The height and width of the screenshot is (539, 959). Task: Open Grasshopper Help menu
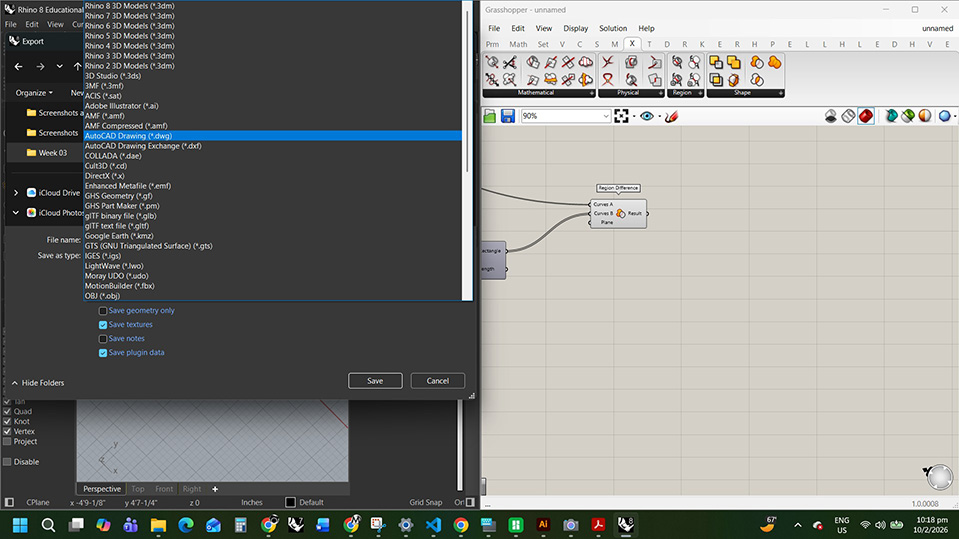(x=646, y=28)
